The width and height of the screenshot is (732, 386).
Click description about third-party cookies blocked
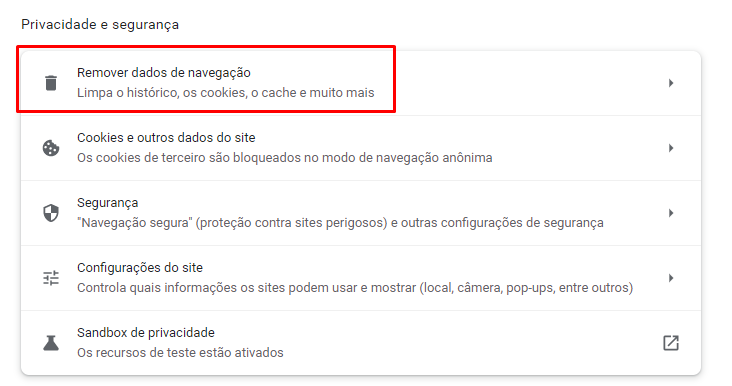tap(285, 158)
